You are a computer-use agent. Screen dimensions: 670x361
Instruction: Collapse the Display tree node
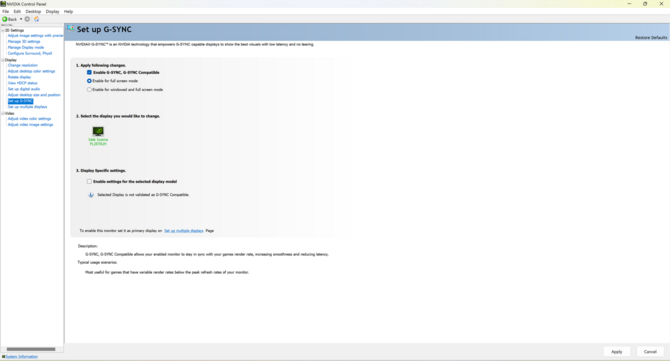3,60
